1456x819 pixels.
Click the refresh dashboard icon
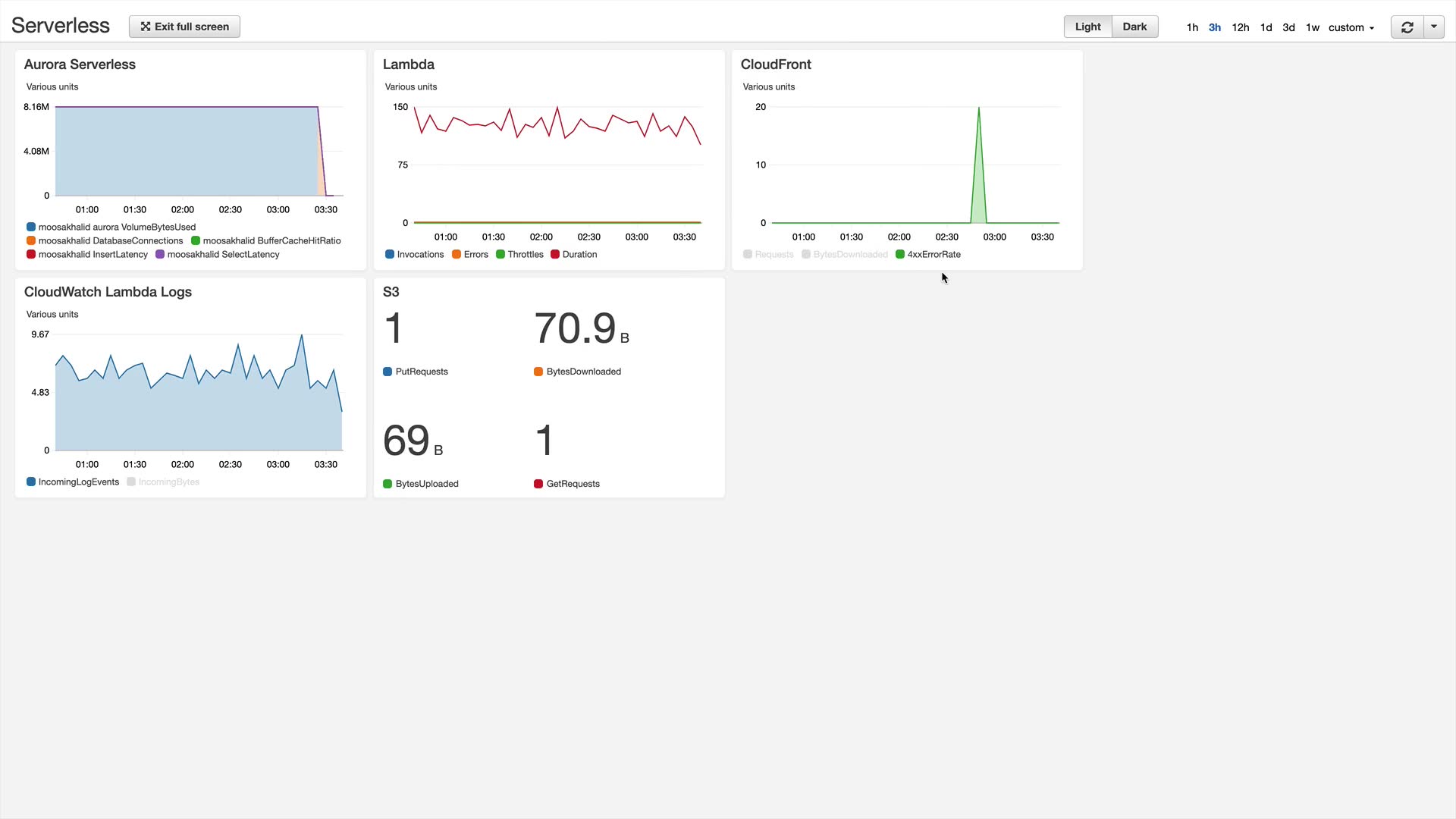(1407, 27)
